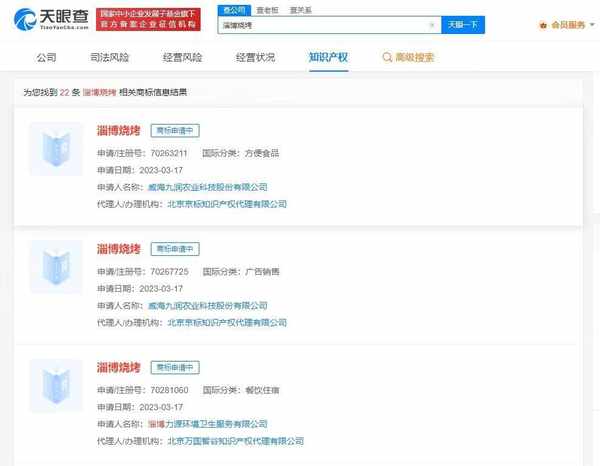Open applicant 威海九润农业科技股份有限公司 in first result

207,186
